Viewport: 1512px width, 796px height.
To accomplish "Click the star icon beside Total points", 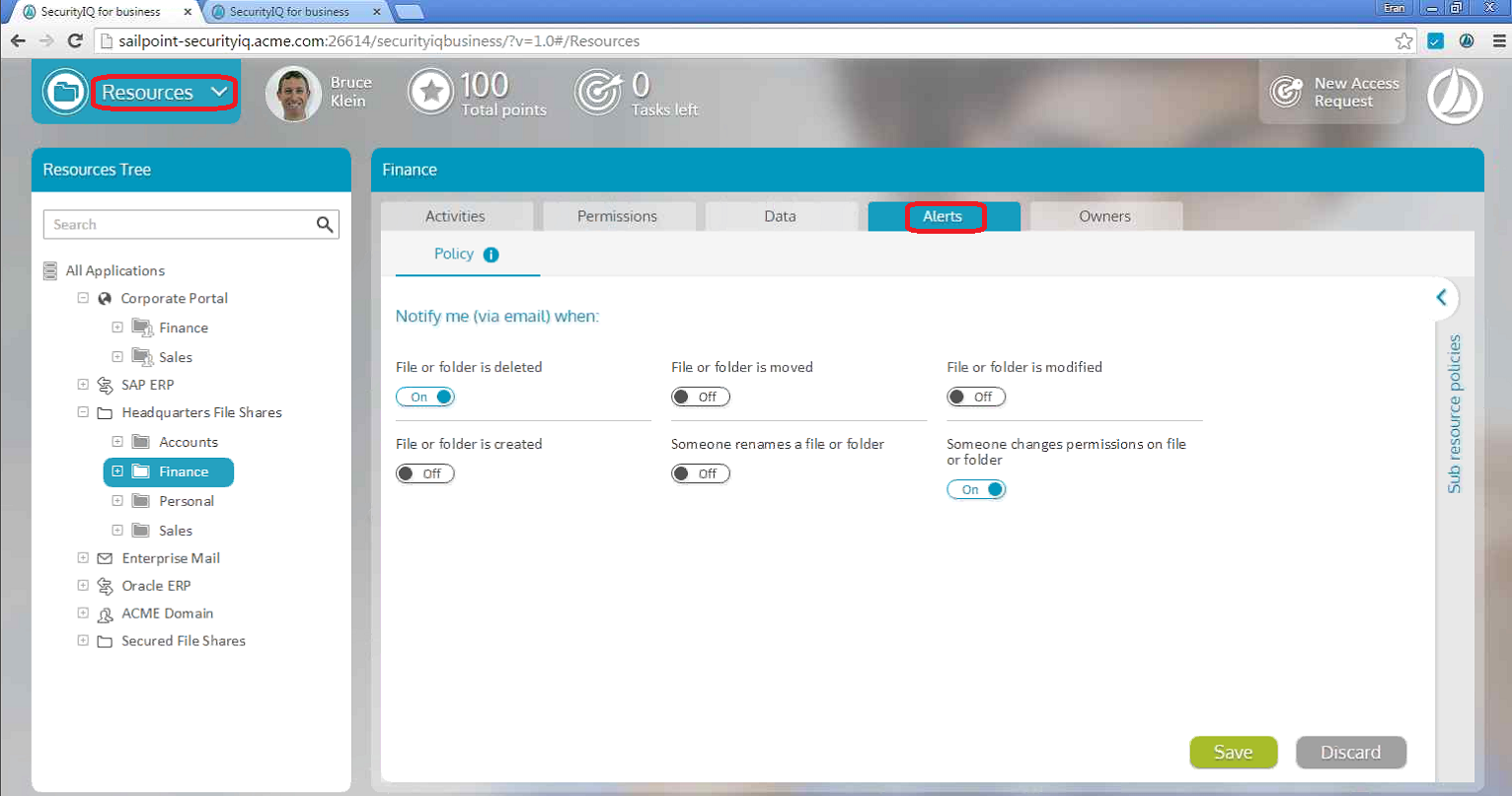I will pos(430,92).
